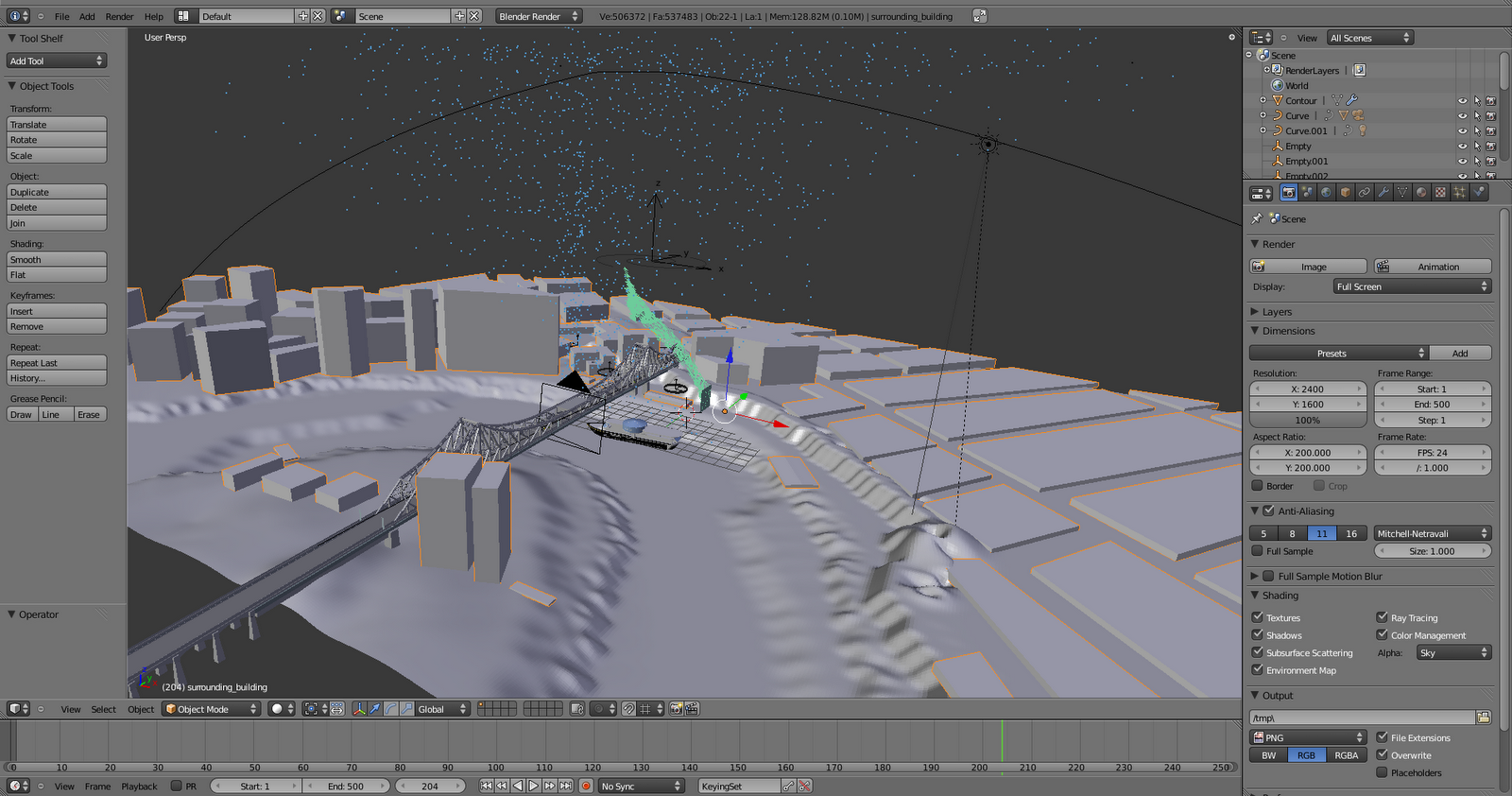Open the Object Data triangle tab
The image size is (1512, 796).
[x=1402, y=192]
